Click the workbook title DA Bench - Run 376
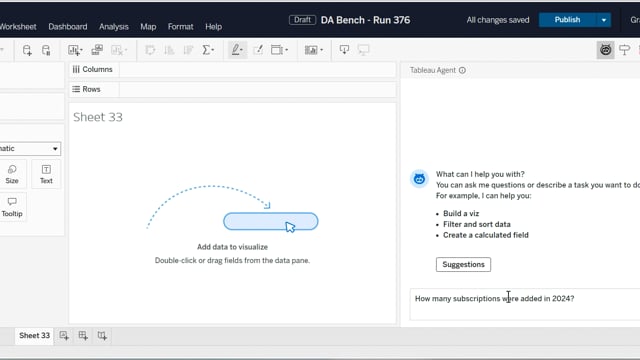The width and height of the screenshot is (640, 360). (365, 20)
